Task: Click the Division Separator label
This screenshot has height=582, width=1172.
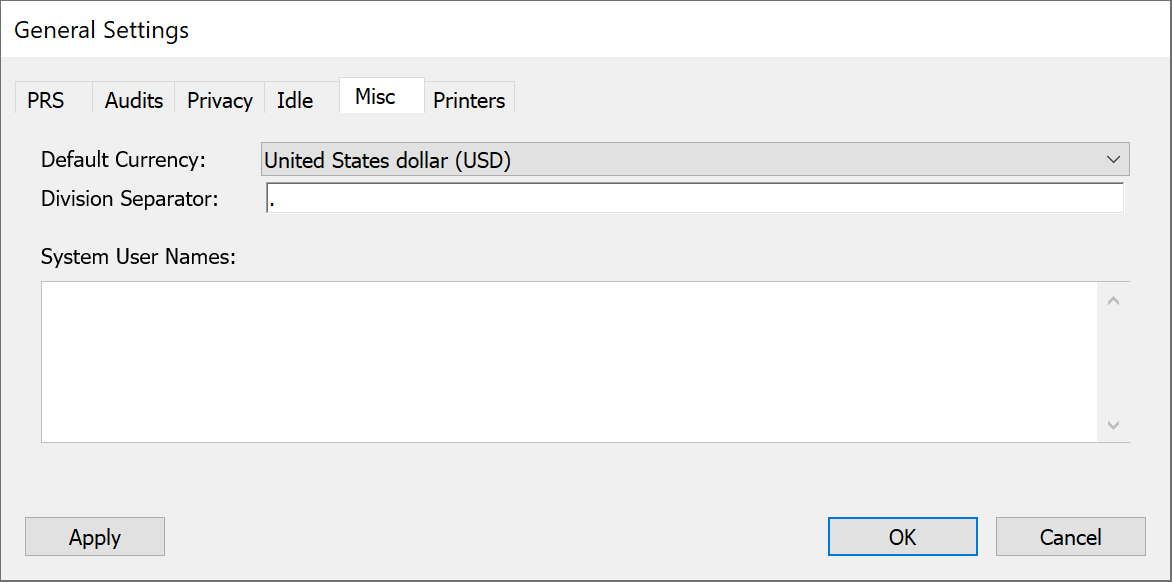Action: click(x=129, y=198)
